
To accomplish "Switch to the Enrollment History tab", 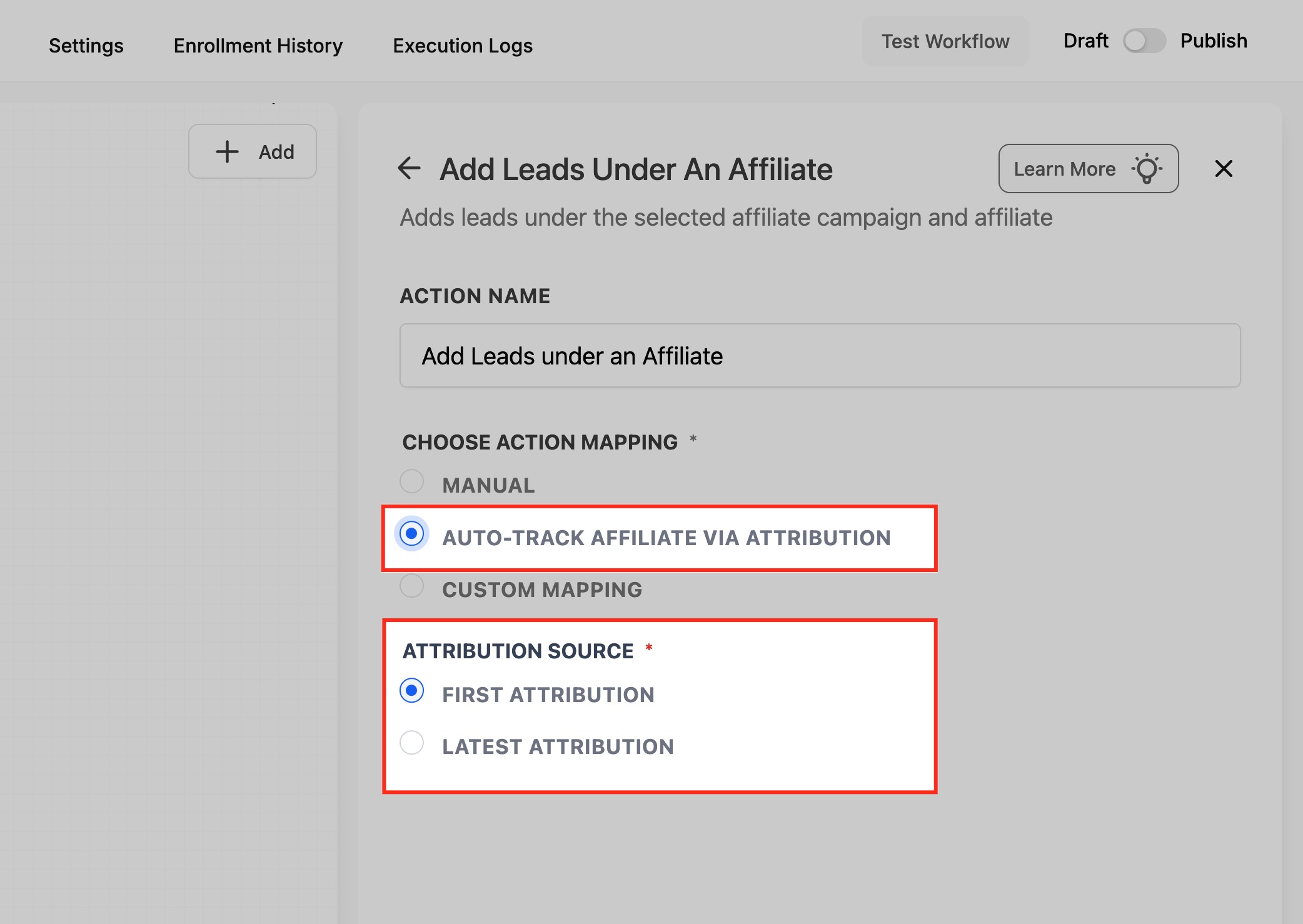I will coord(258,46).
